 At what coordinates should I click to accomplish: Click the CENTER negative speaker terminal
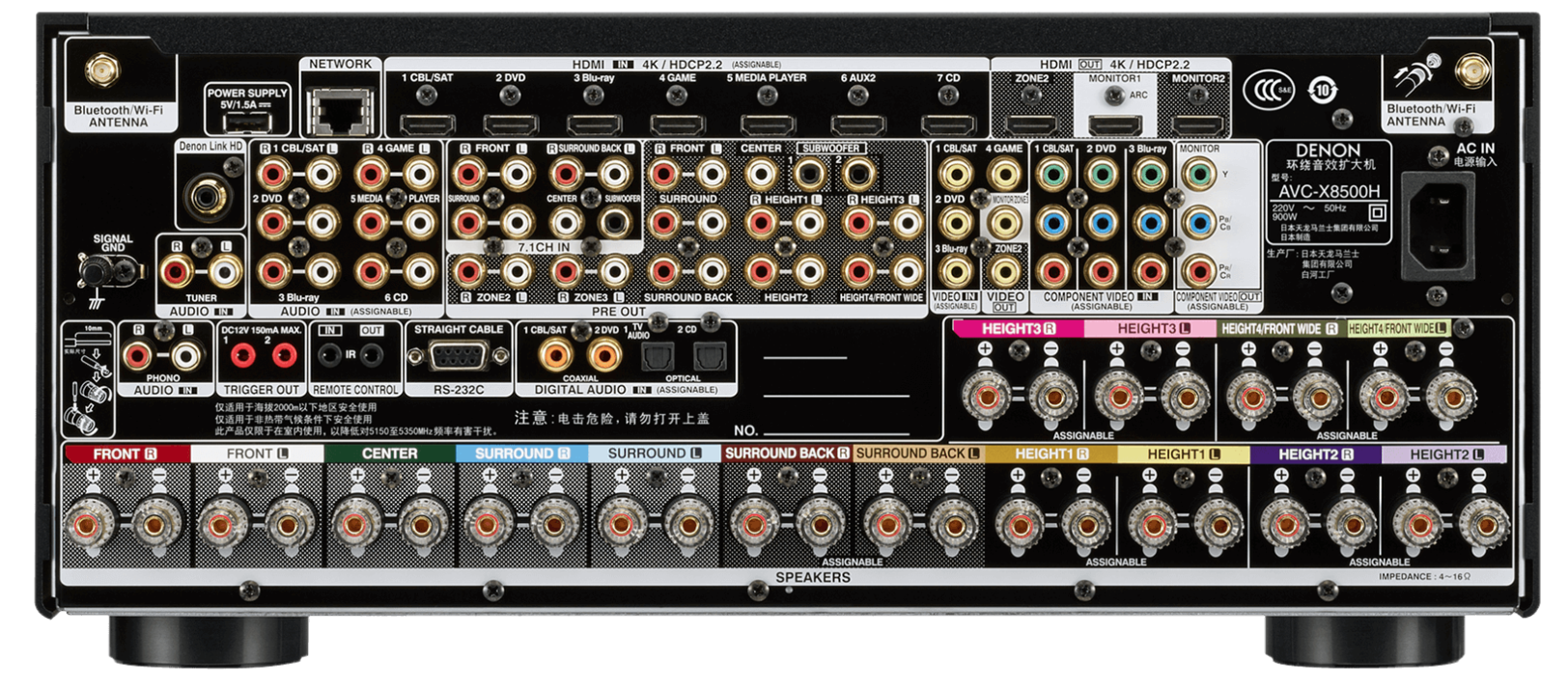tap(421, 524)
